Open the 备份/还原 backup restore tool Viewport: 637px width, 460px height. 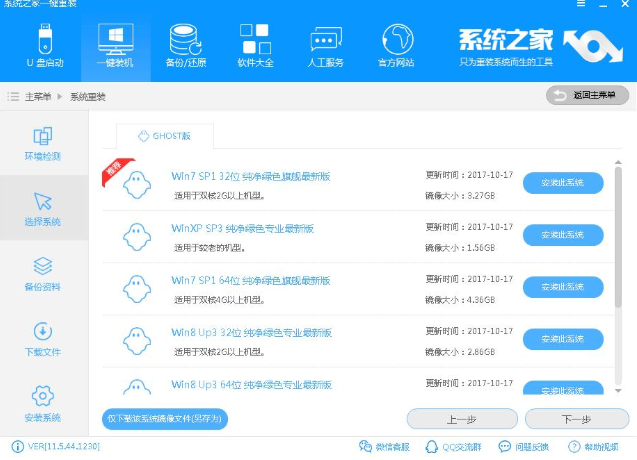click(x=186, y=47)
